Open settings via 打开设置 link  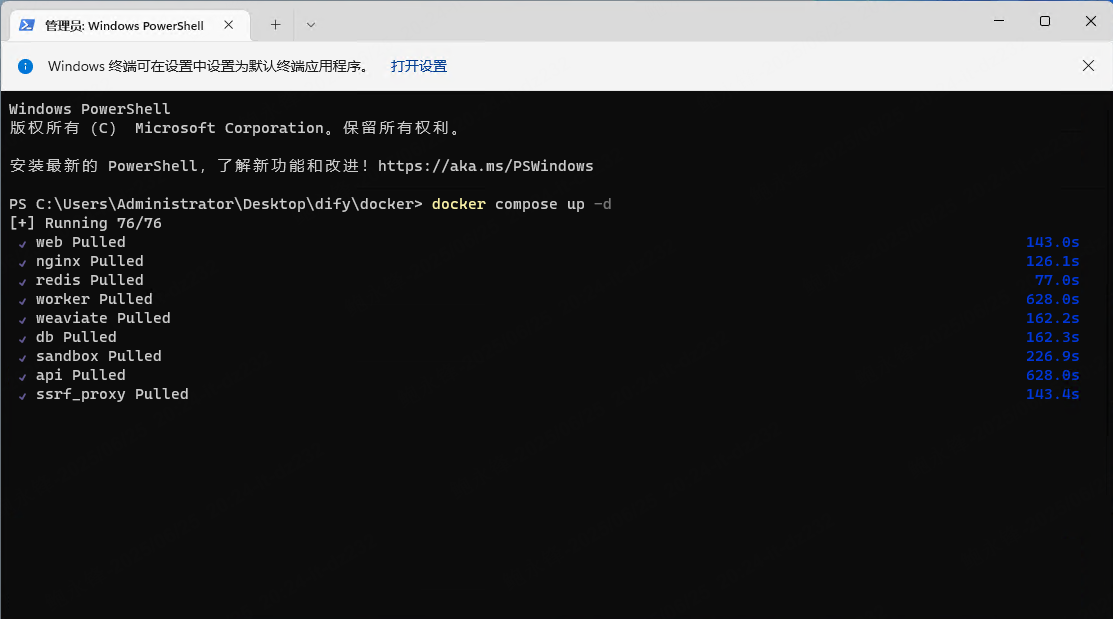click(x=419, y=66)
